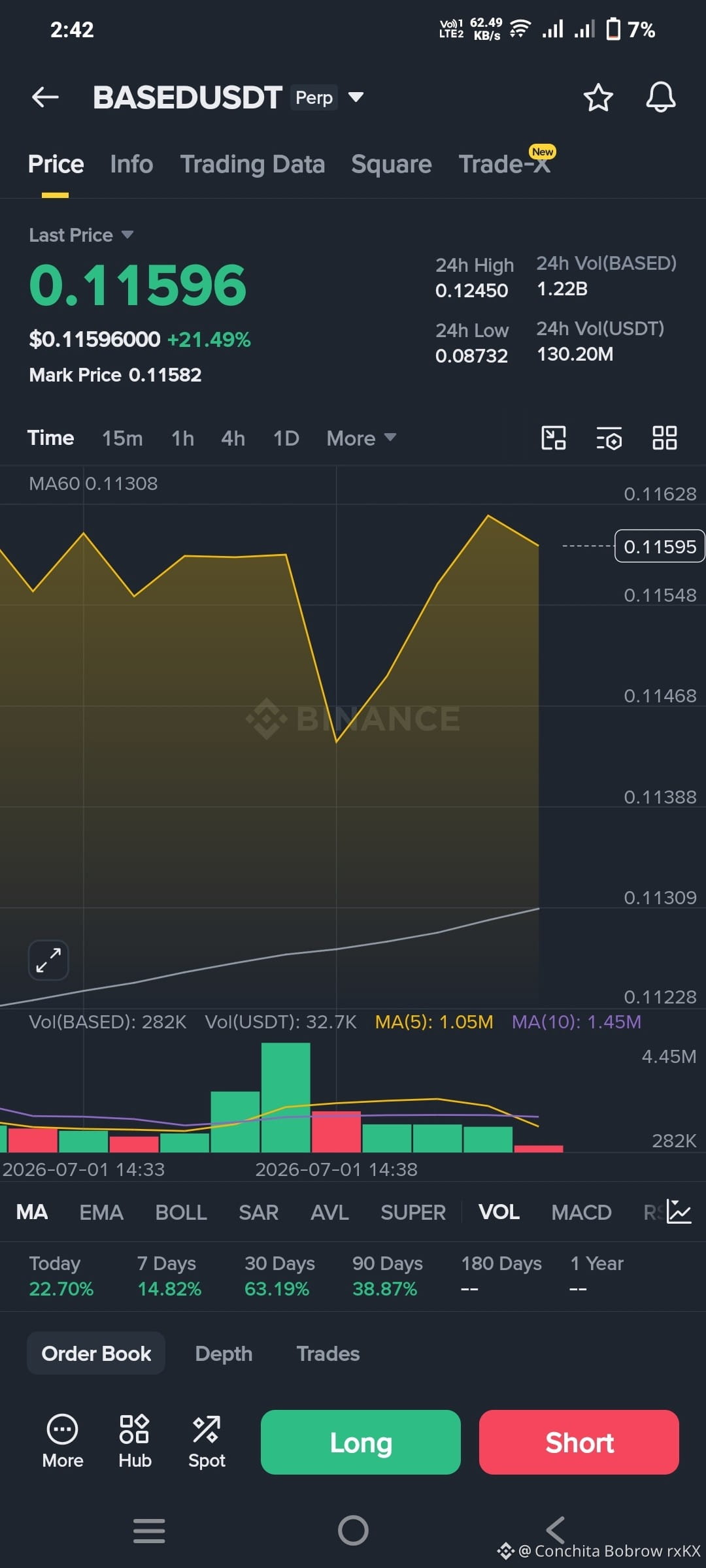
Task: Open chart settings list icon
Action: click(x=609, y=438)
